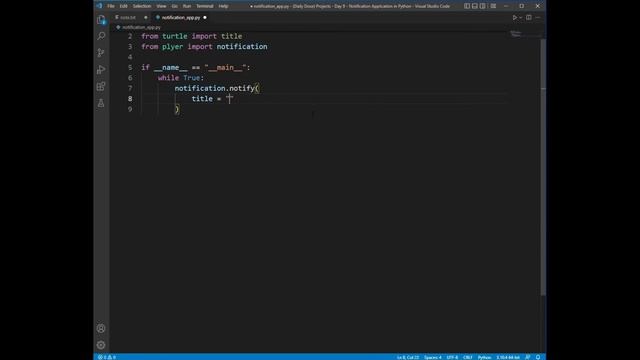This screenshot has height=360, width=640.
Task: Toggle the secondary side bar layout icon
Action: tap(483, 6)
